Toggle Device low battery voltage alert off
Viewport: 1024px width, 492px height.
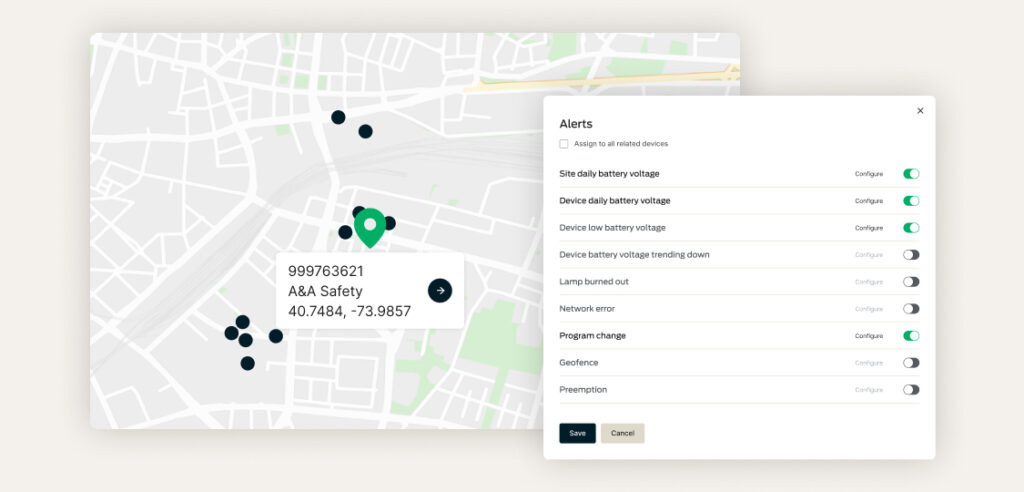click(x=911, y=228)
